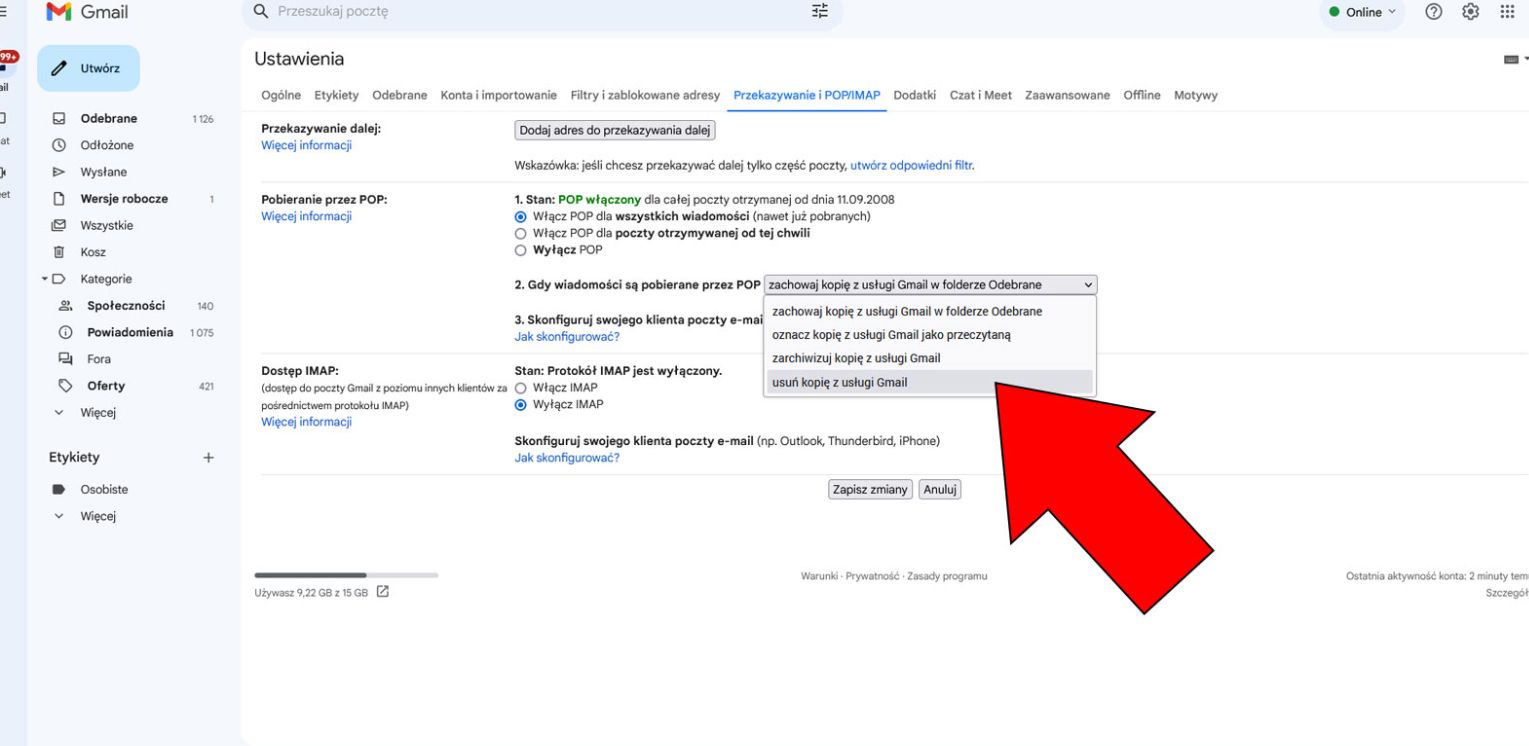
Task: Switch to the Ogólne tab
Action: click(x=281, y=95)
